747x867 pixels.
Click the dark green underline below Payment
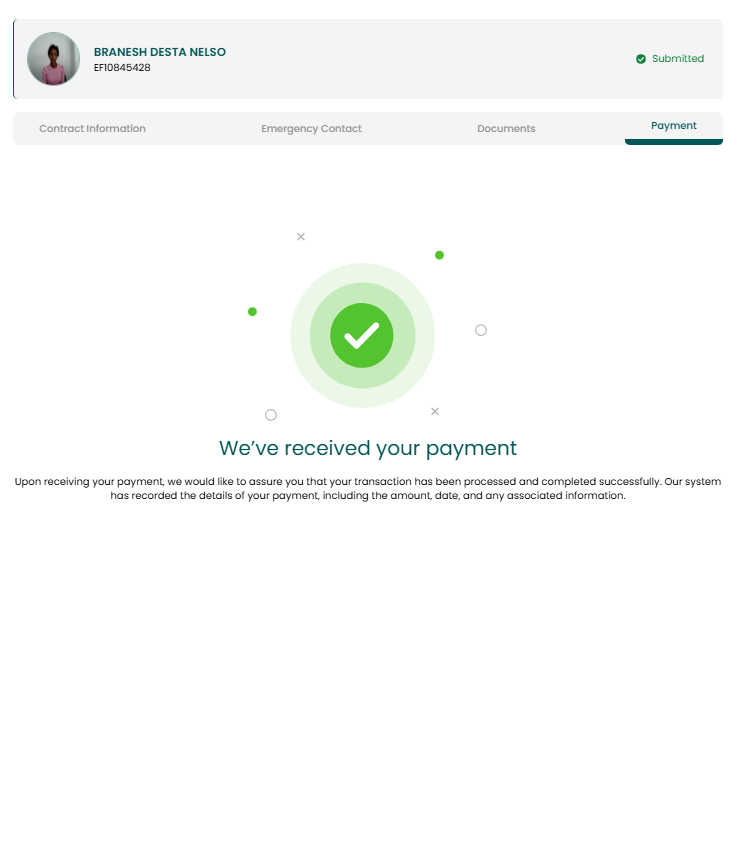pos(673,142)
